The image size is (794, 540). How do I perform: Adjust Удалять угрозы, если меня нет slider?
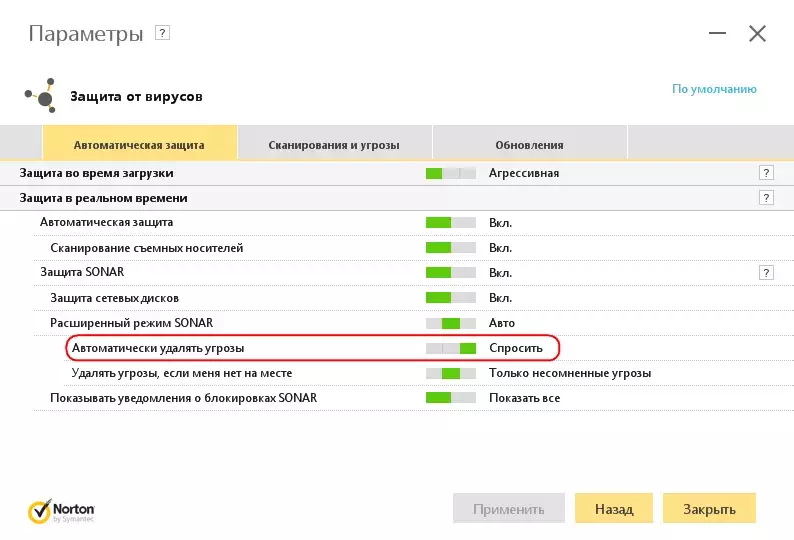click(451, 373)
